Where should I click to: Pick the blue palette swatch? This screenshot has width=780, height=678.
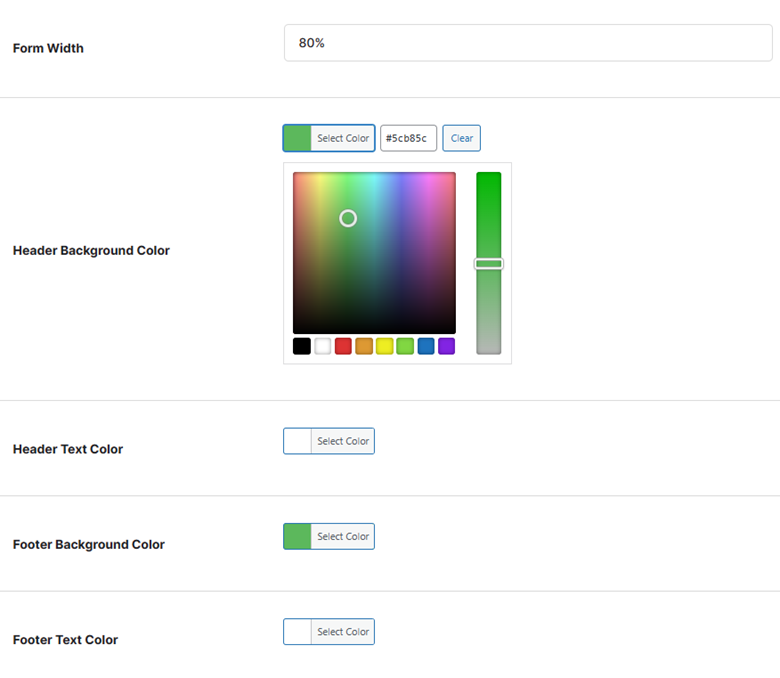click(426, 346)
